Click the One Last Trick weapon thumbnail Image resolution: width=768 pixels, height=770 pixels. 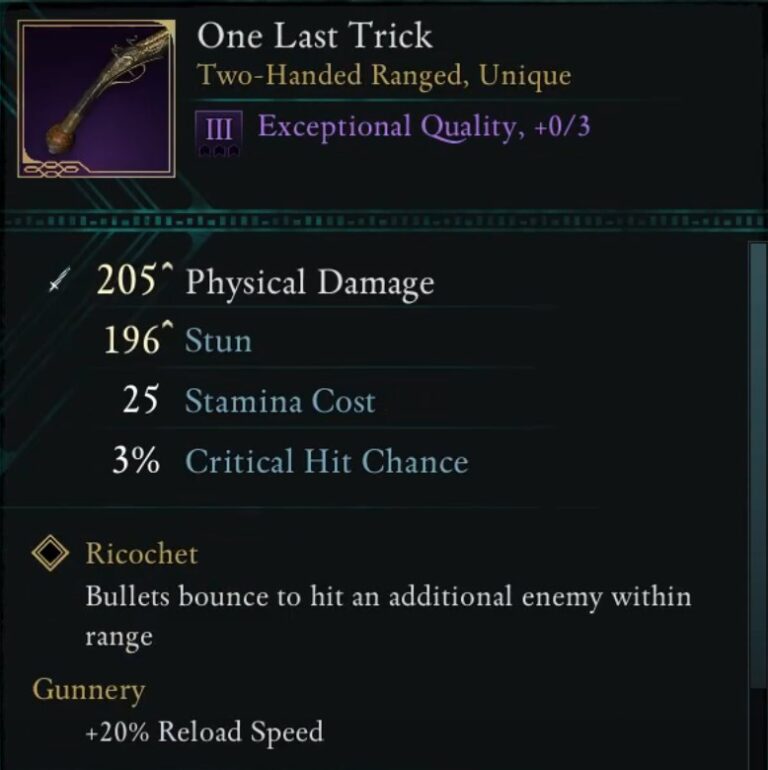pos(97,100)
